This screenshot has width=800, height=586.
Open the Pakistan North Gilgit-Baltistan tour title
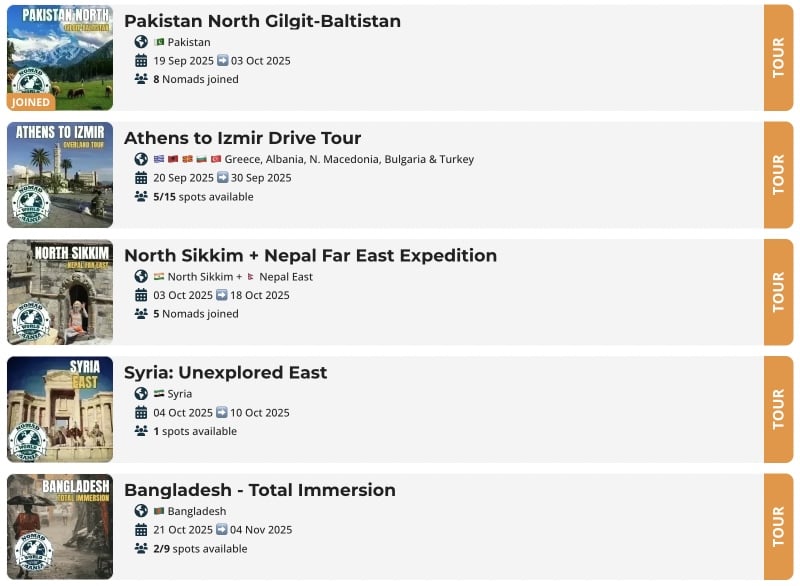click(262, 21)
